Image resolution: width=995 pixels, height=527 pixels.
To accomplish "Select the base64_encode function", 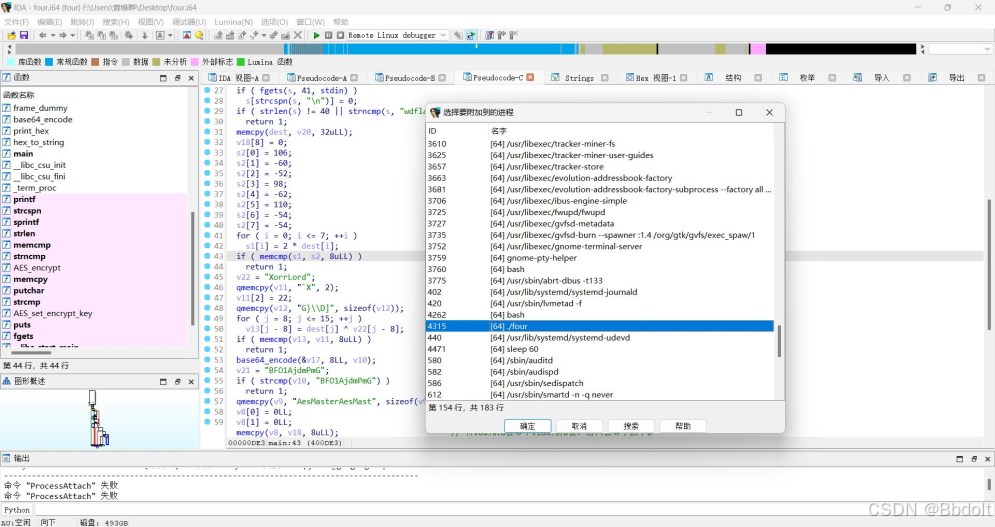I will click(43, 119).
